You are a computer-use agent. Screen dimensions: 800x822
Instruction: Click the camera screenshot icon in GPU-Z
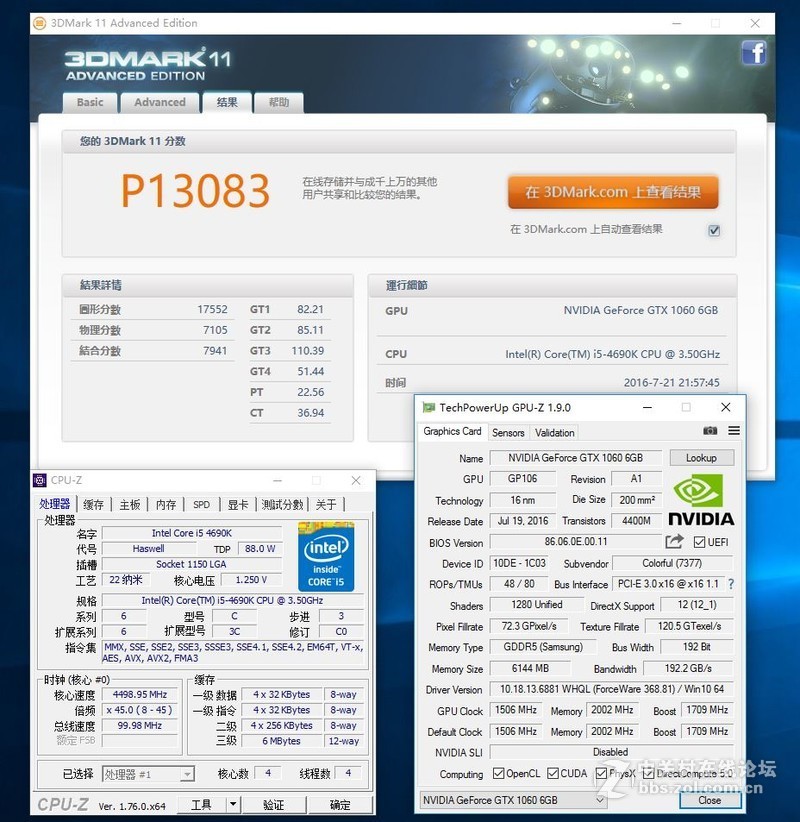710,430
